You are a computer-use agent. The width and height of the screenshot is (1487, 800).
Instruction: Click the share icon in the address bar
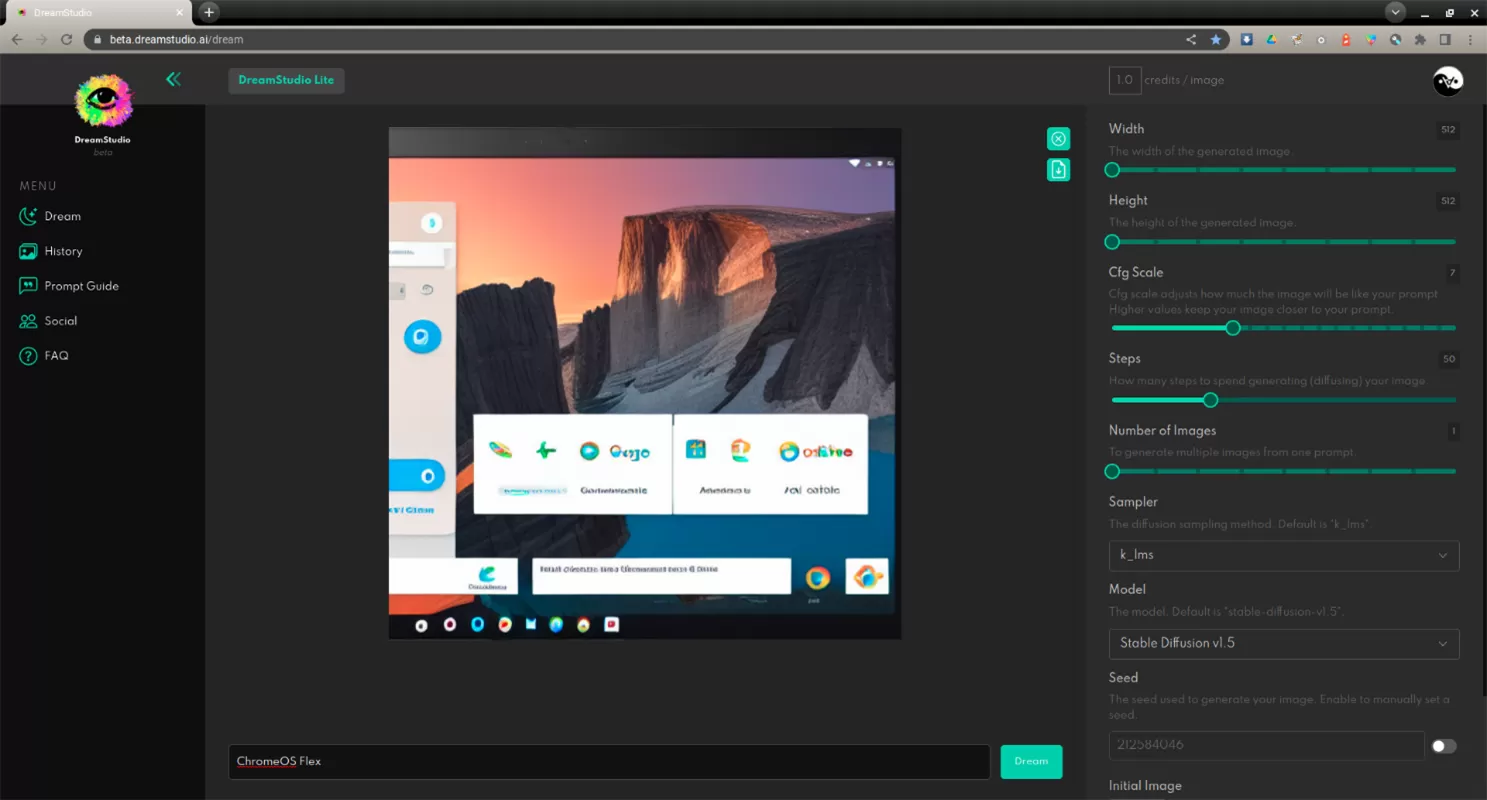1191,40
